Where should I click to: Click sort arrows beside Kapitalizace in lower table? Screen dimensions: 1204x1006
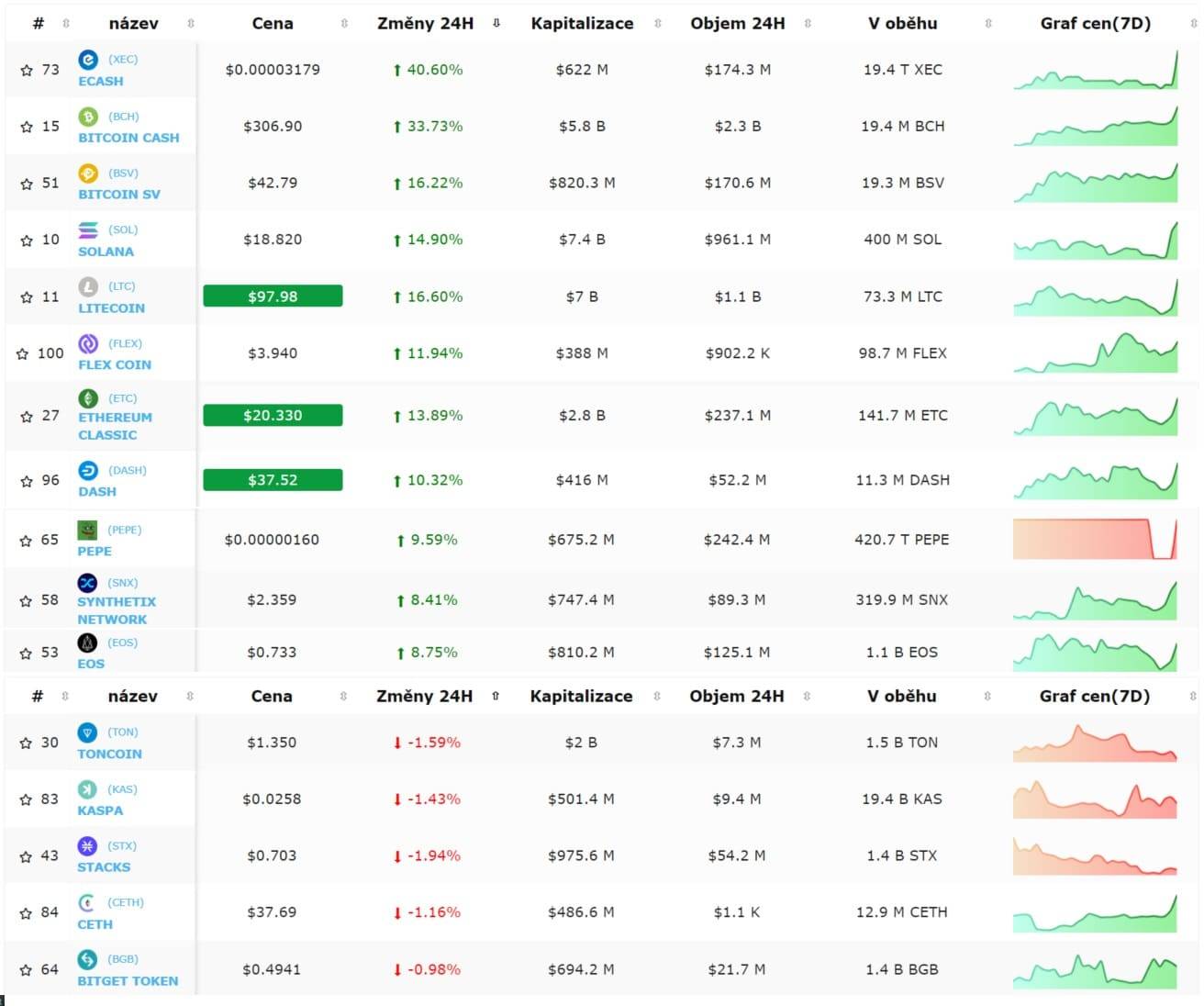657,697
